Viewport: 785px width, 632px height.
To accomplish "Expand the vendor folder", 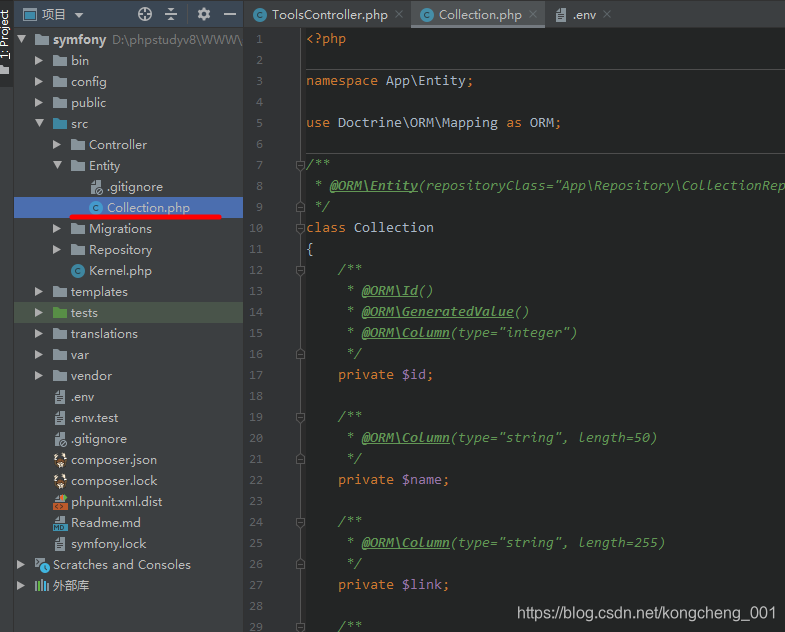I will coord(39,376).
